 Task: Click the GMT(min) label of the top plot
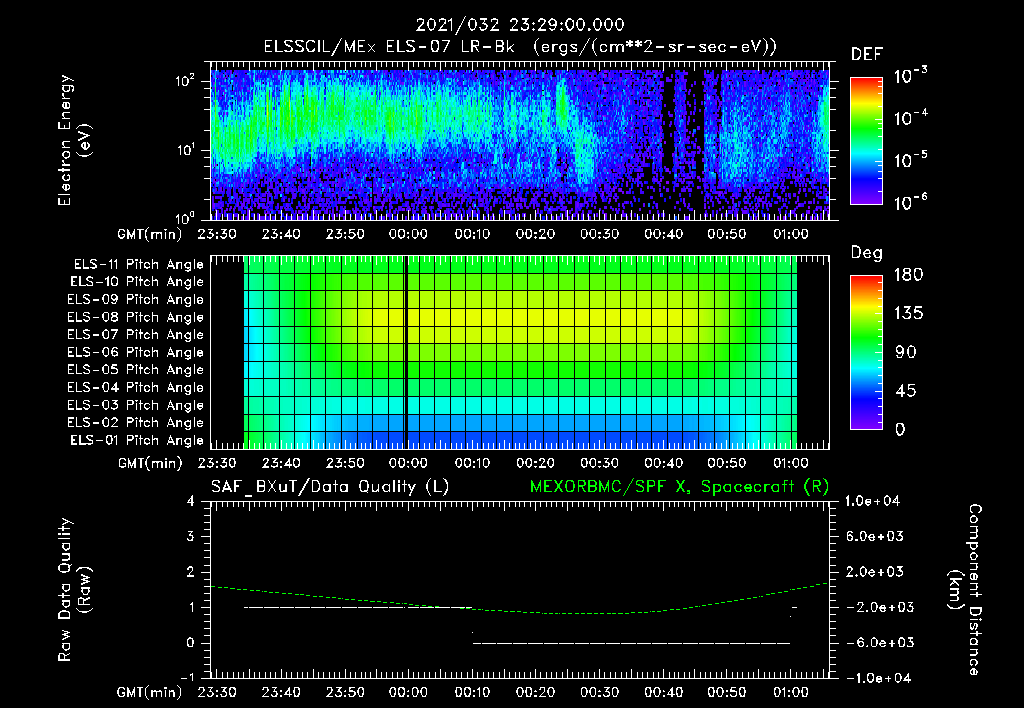pos(150,234)
